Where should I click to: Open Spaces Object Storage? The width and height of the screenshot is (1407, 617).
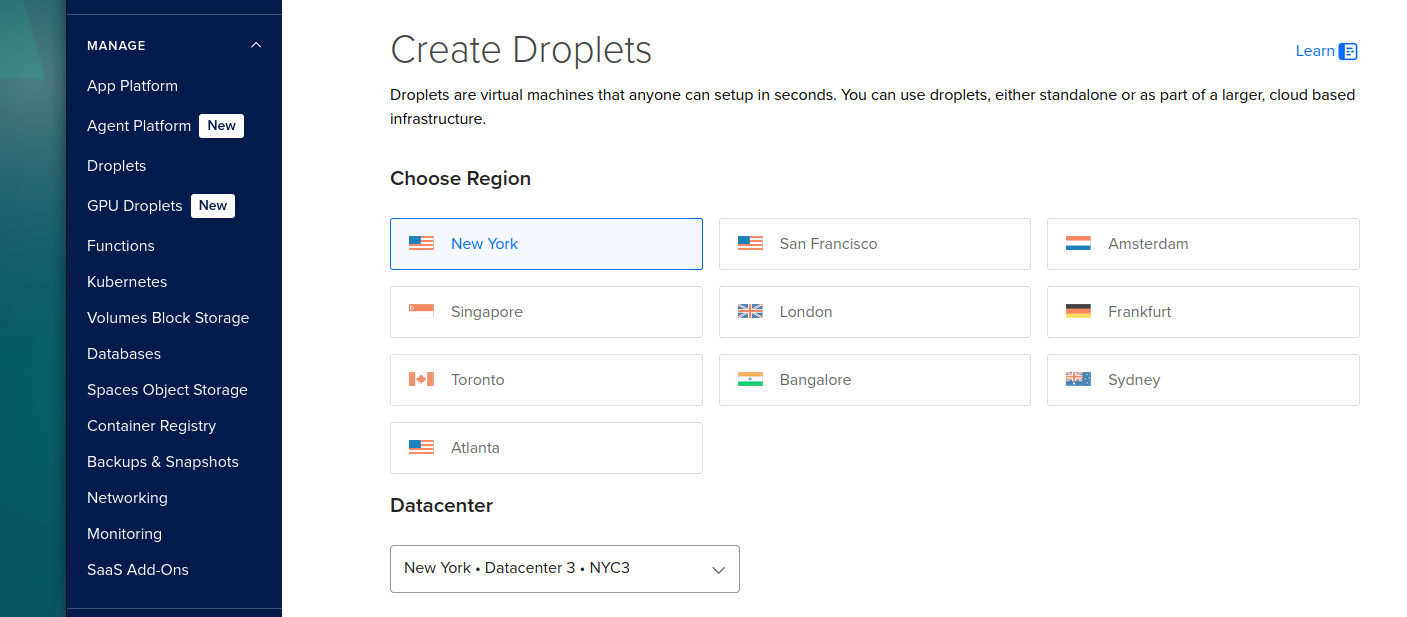point(167,390)
